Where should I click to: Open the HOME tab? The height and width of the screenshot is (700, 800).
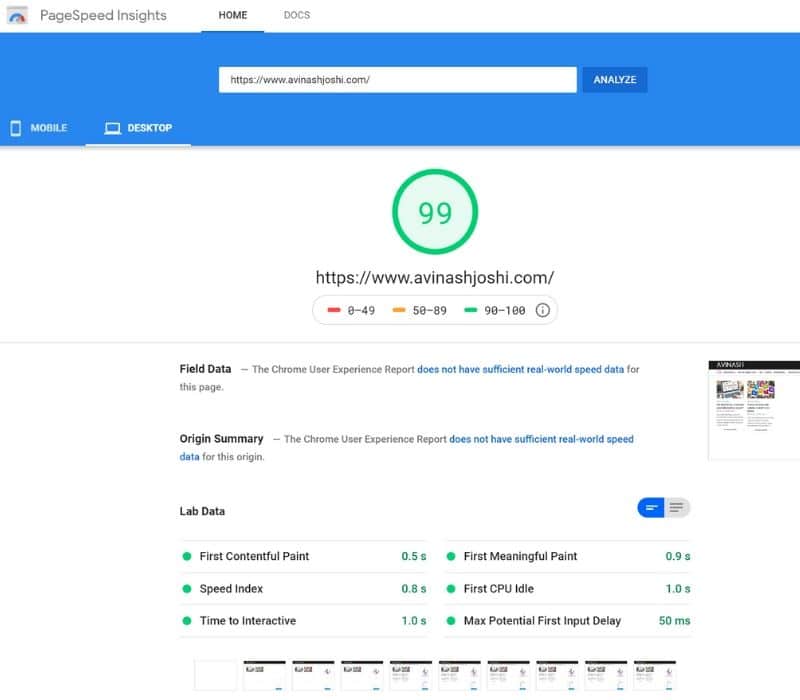click(x=233, y=15)
